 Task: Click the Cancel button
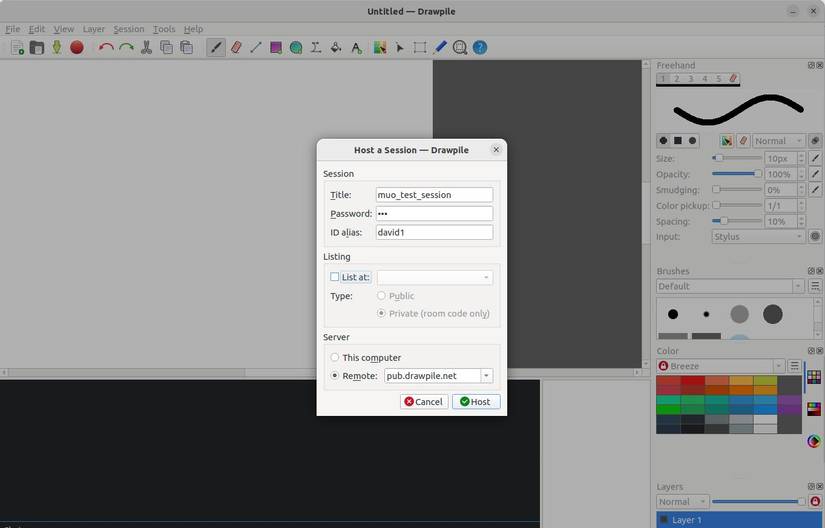point(424,401)
